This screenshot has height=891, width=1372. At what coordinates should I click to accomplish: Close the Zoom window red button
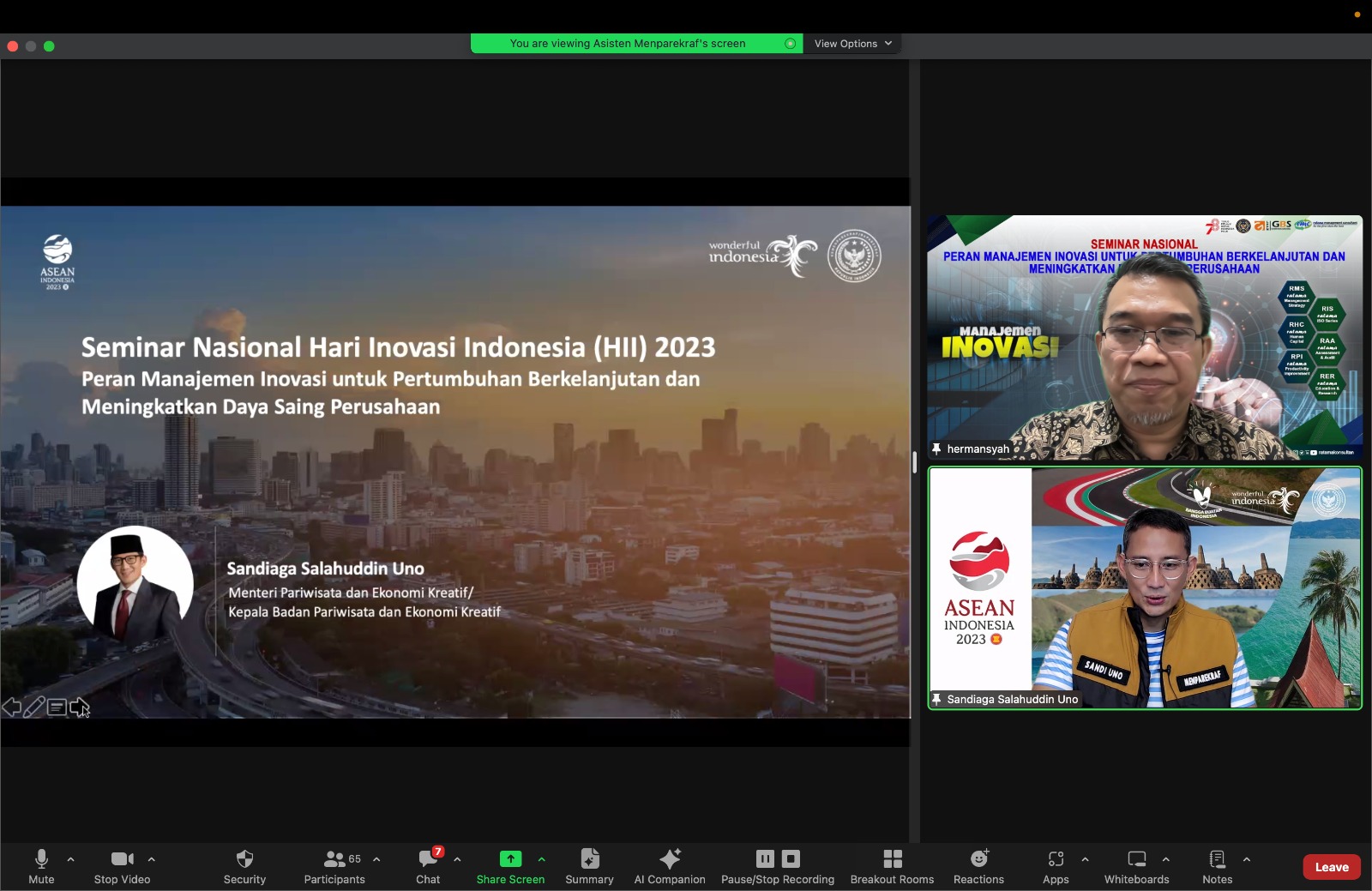click(13, 46)
